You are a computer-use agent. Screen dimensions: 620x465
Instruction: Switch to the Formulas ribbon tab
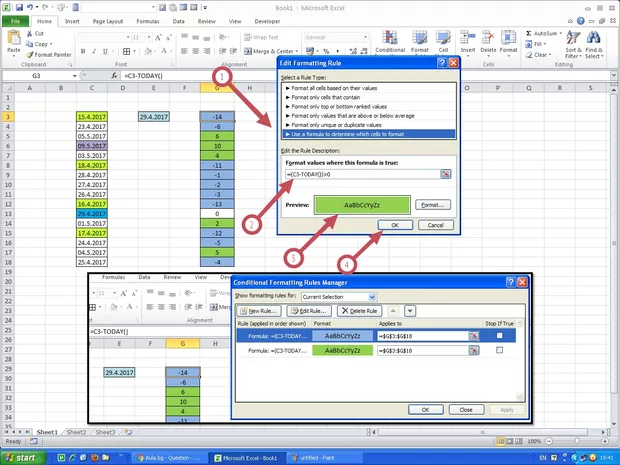point(148,21)
